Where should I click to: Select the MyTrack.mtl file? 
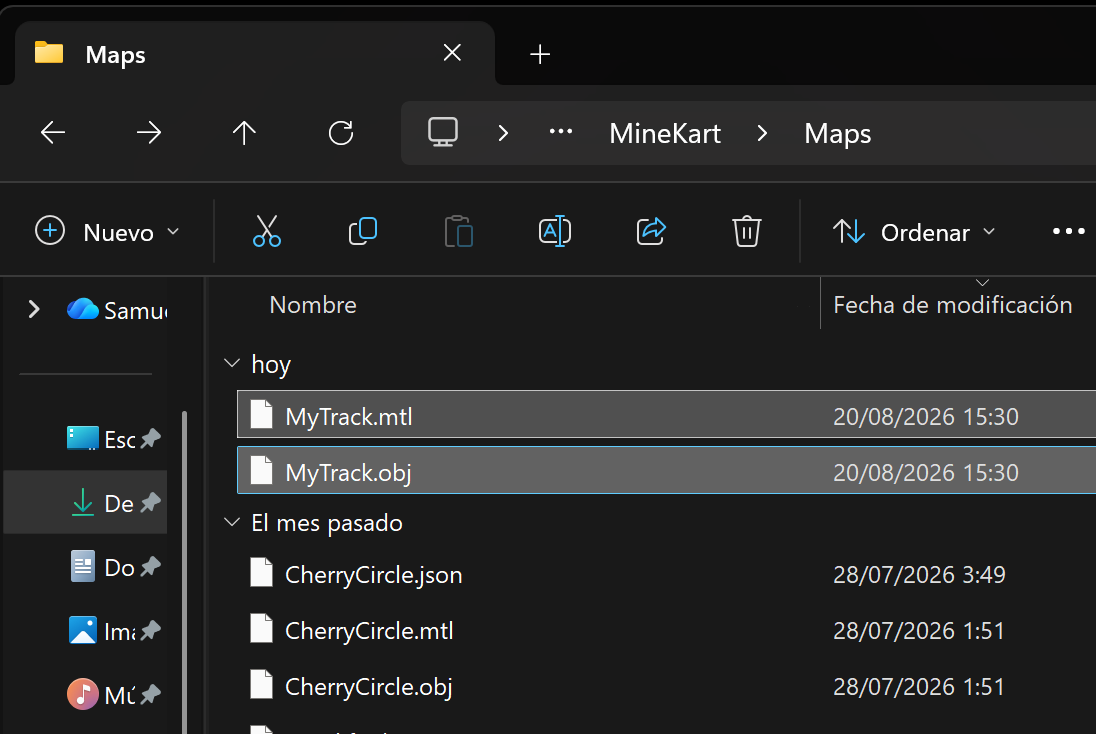tap(667, 415)
